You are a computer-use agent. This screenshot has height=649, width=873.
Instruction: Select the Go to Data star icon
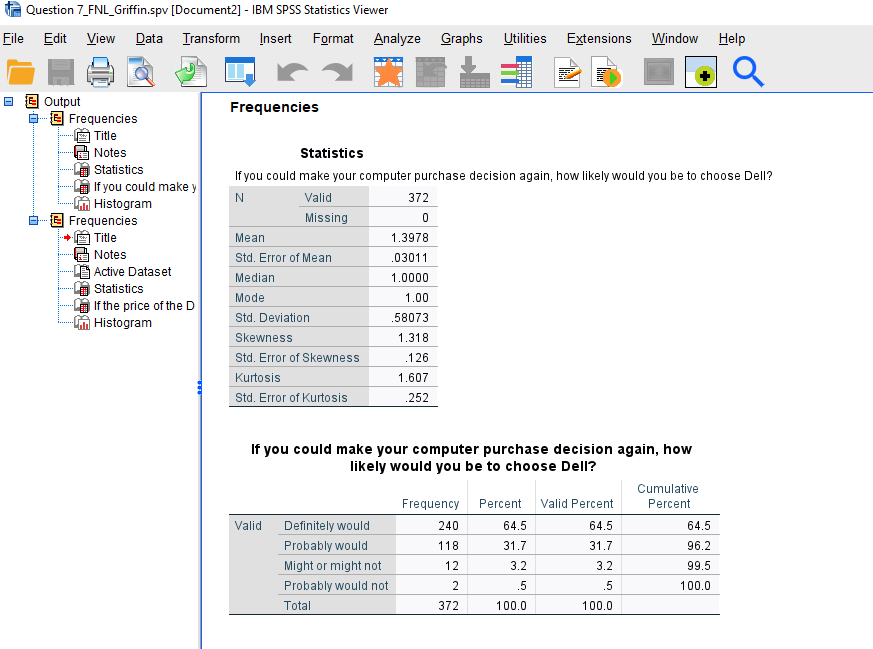[x=388, y=72]
